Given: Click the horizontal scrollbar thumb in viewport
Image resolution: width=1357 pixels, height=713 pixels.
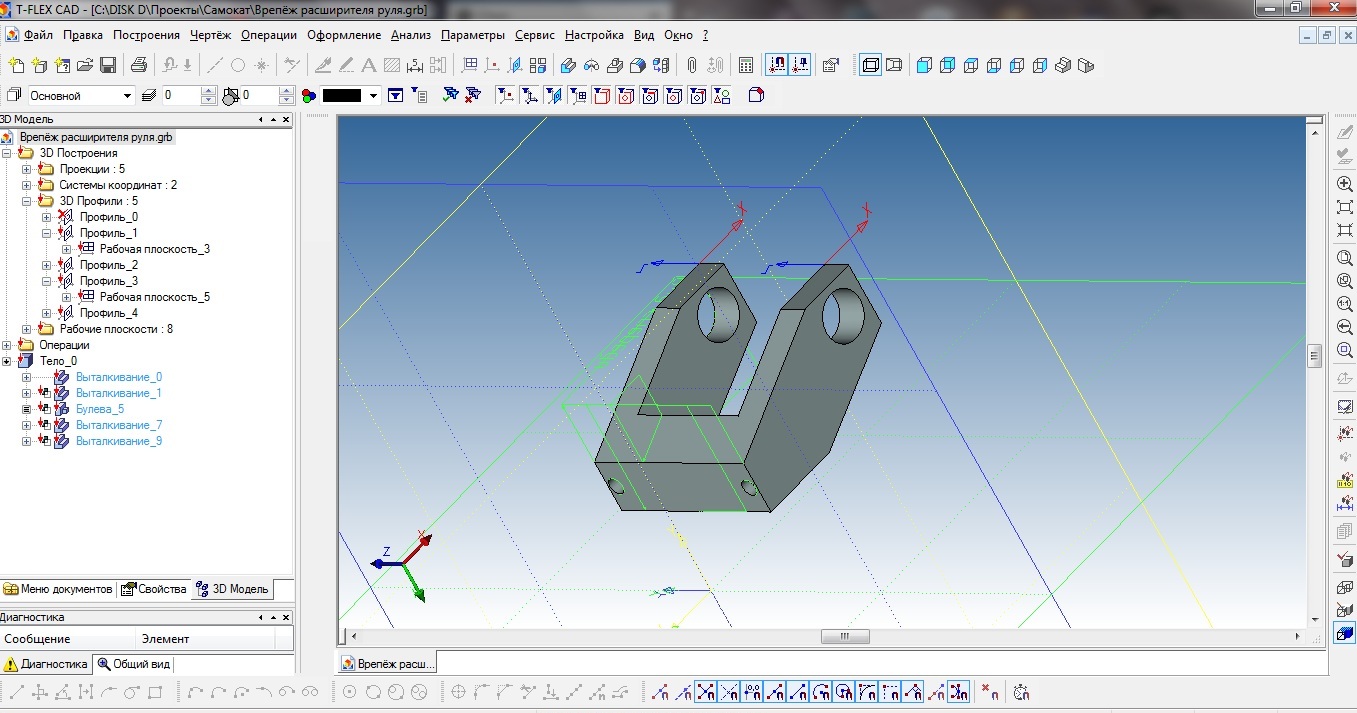Looking at the screenshot, I should (845, 636).
